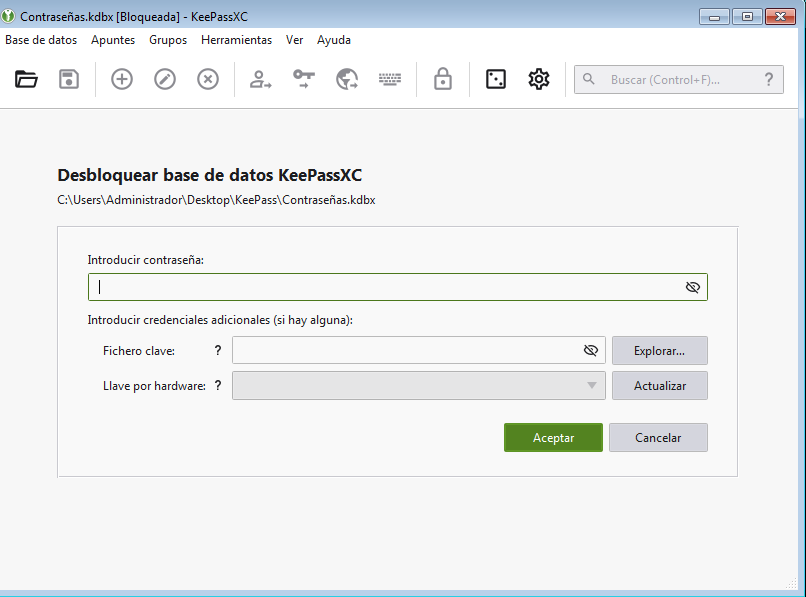
Task: Copy password key icon in toolbar
Action: tap(304, 79)
